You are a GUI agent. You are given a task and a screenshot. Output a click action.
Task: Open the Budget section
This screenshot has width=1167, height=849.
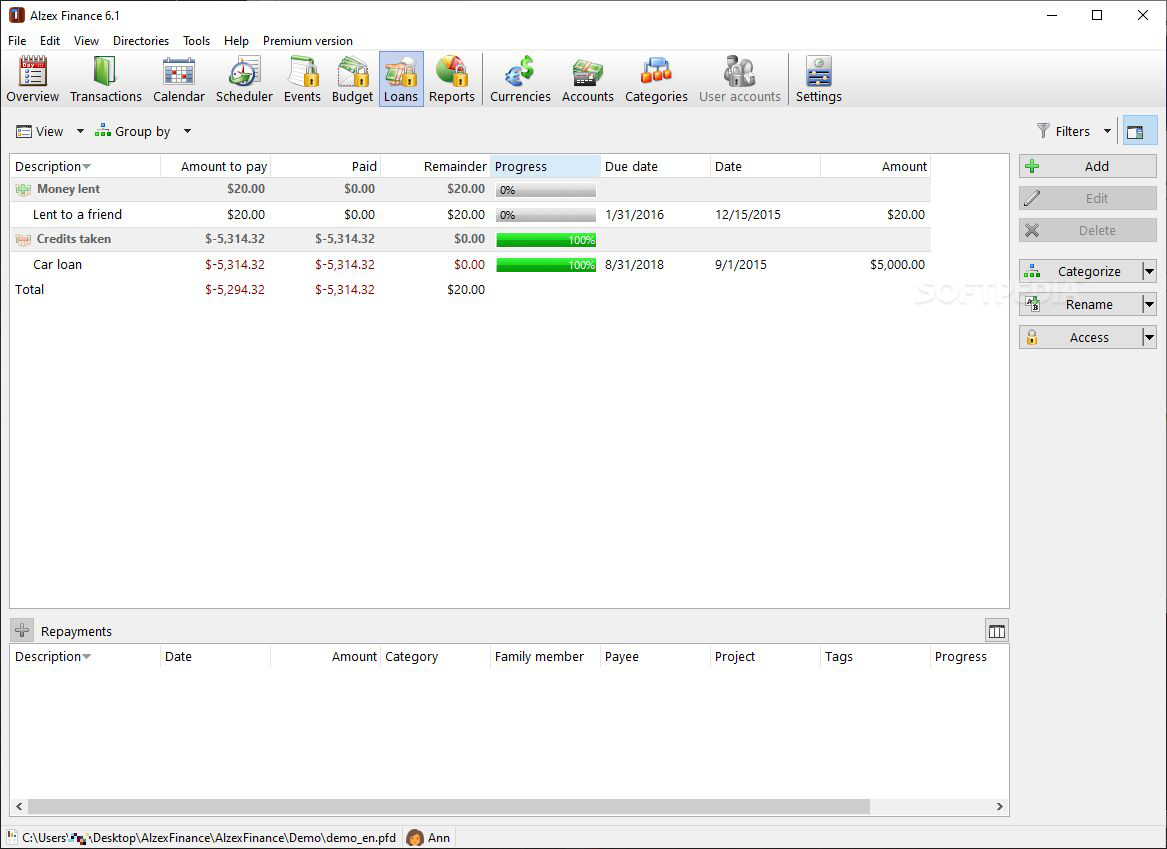[x=352, y=79]
